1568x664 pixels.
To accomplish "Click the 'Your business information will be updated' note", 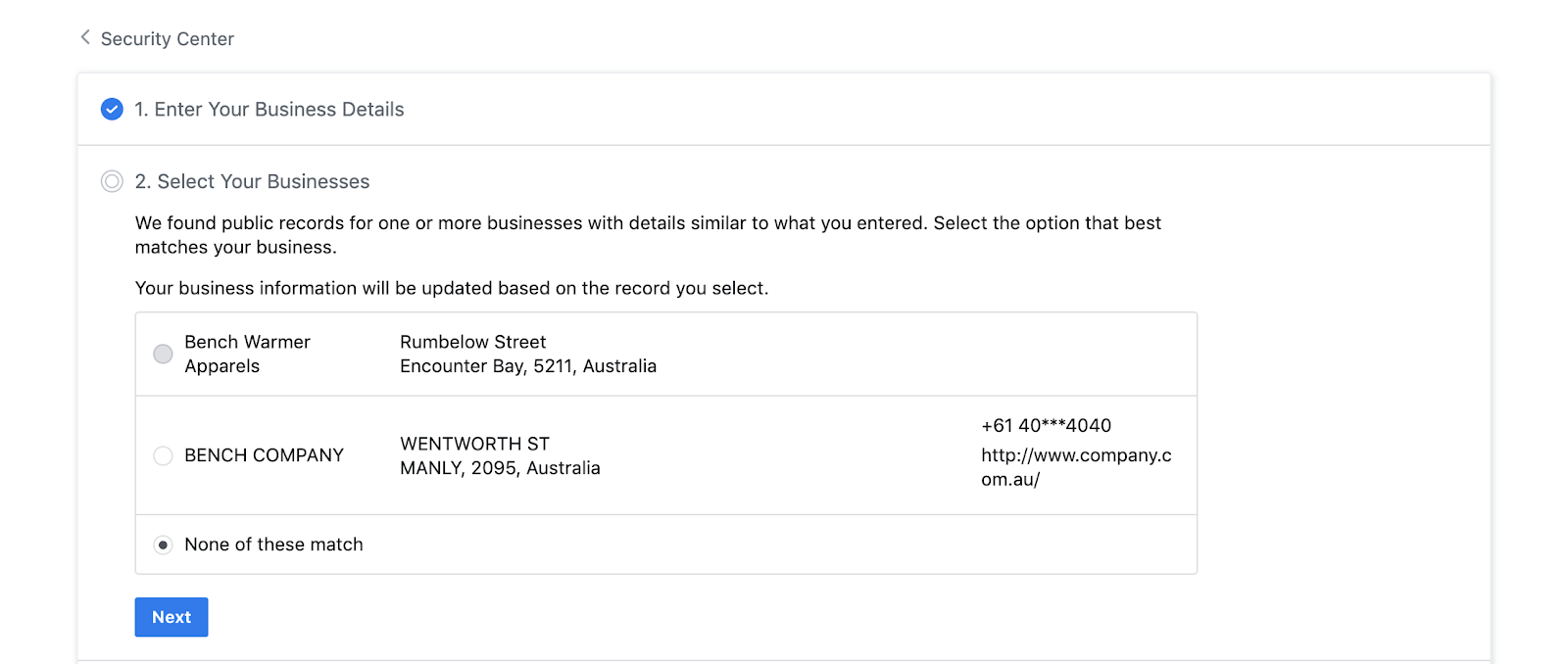I will tap(451, 289).
